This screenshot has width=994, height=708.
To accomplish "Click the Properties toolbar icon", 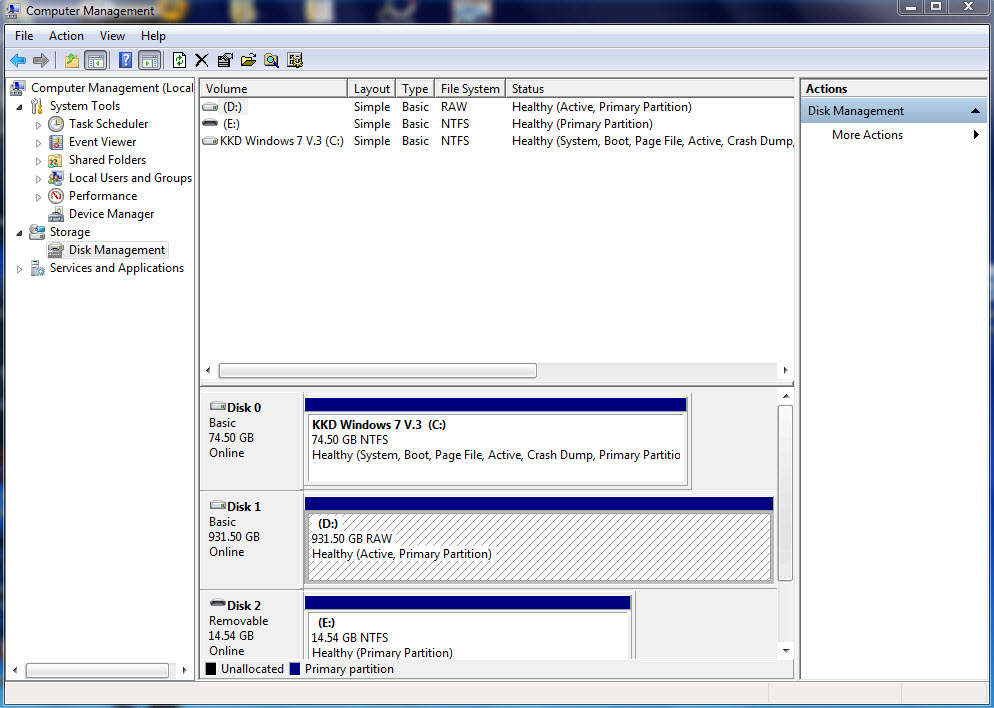I will tap(225, 60).
